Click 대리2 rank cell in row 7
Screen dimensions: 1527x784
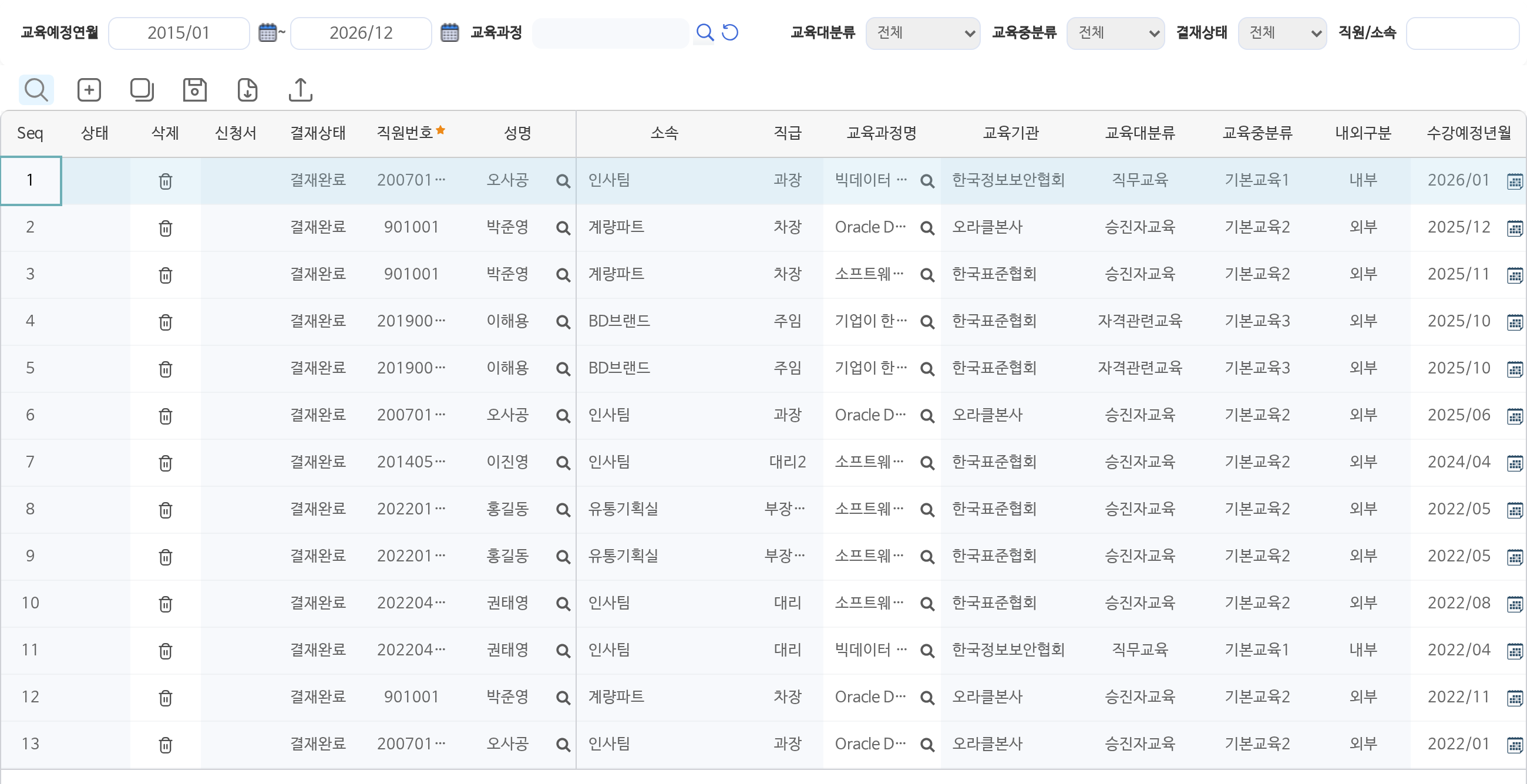coord(787,462)
